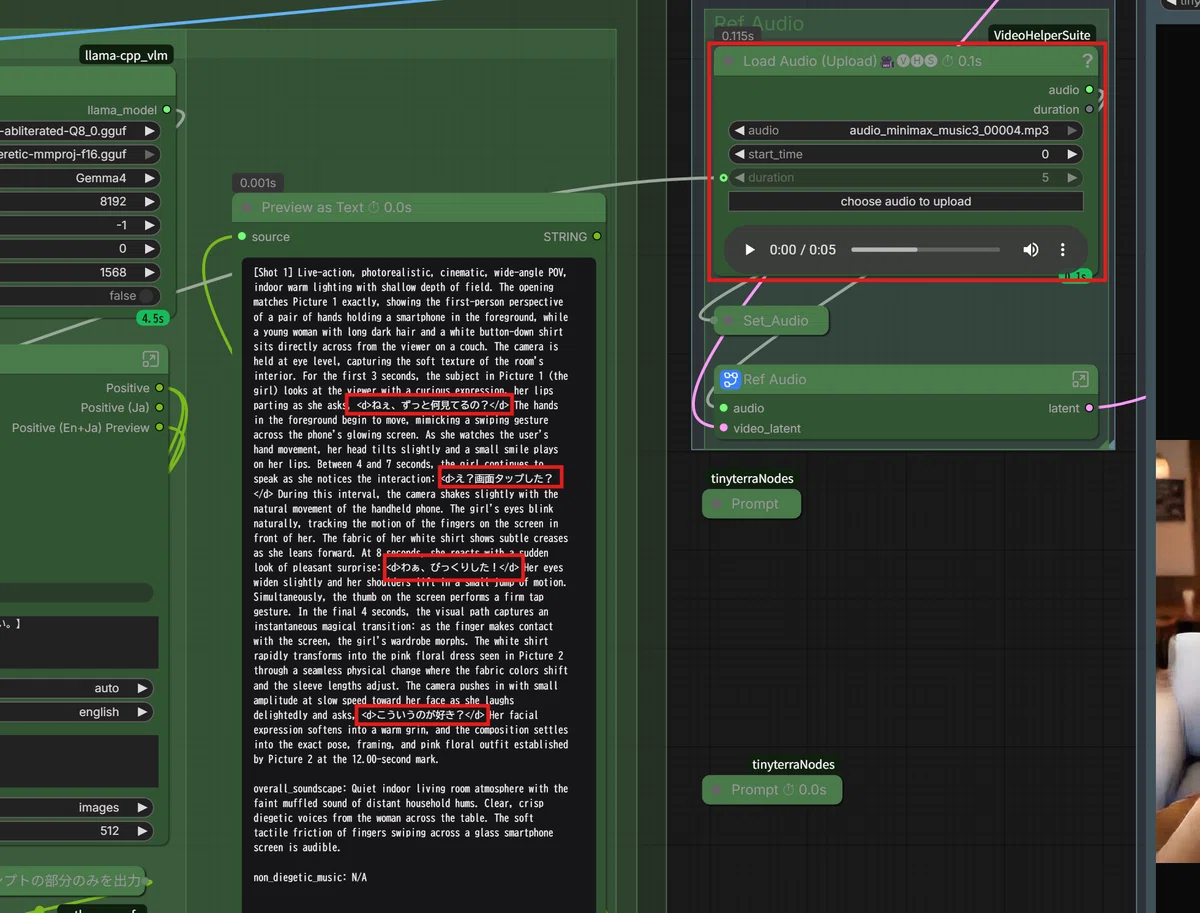The image size is (1200, 913).
Task: Click the VideoHelperSuite badge
Action: [x=1043, y=35]
